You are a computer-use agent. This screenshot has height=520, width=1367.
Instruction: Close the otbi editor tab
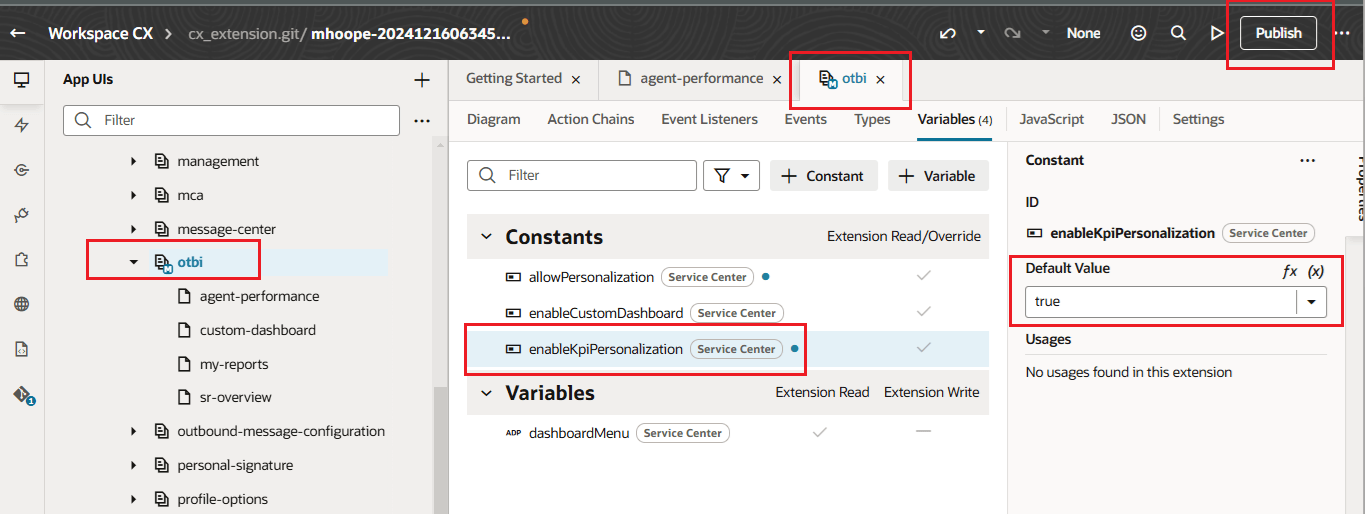coord(880,79)
